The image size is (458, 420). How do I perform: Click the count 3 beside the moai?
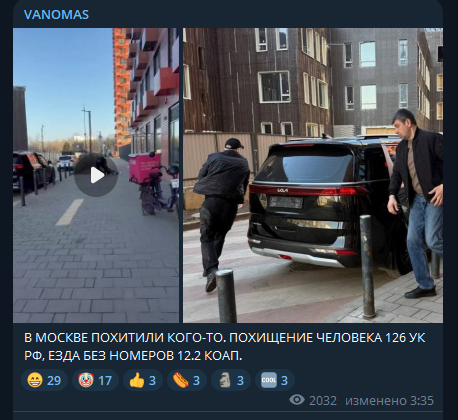click(x=240, y=380)
